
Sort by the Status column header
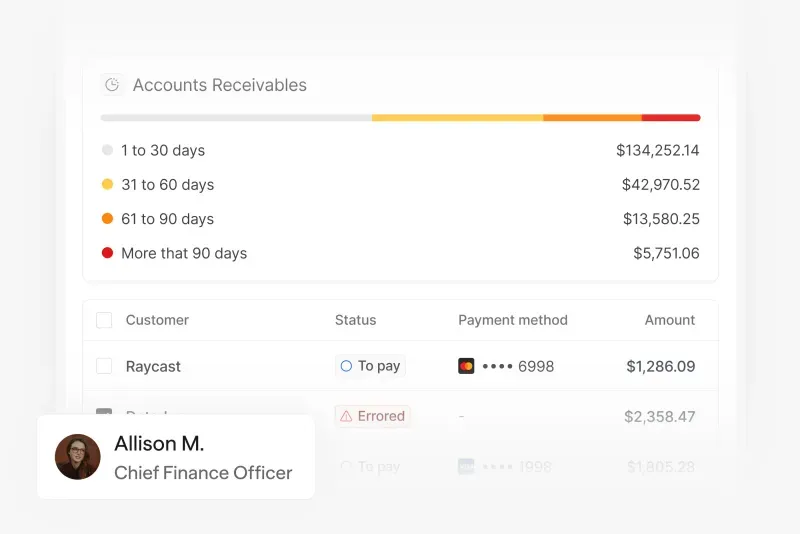click(355, 320)
